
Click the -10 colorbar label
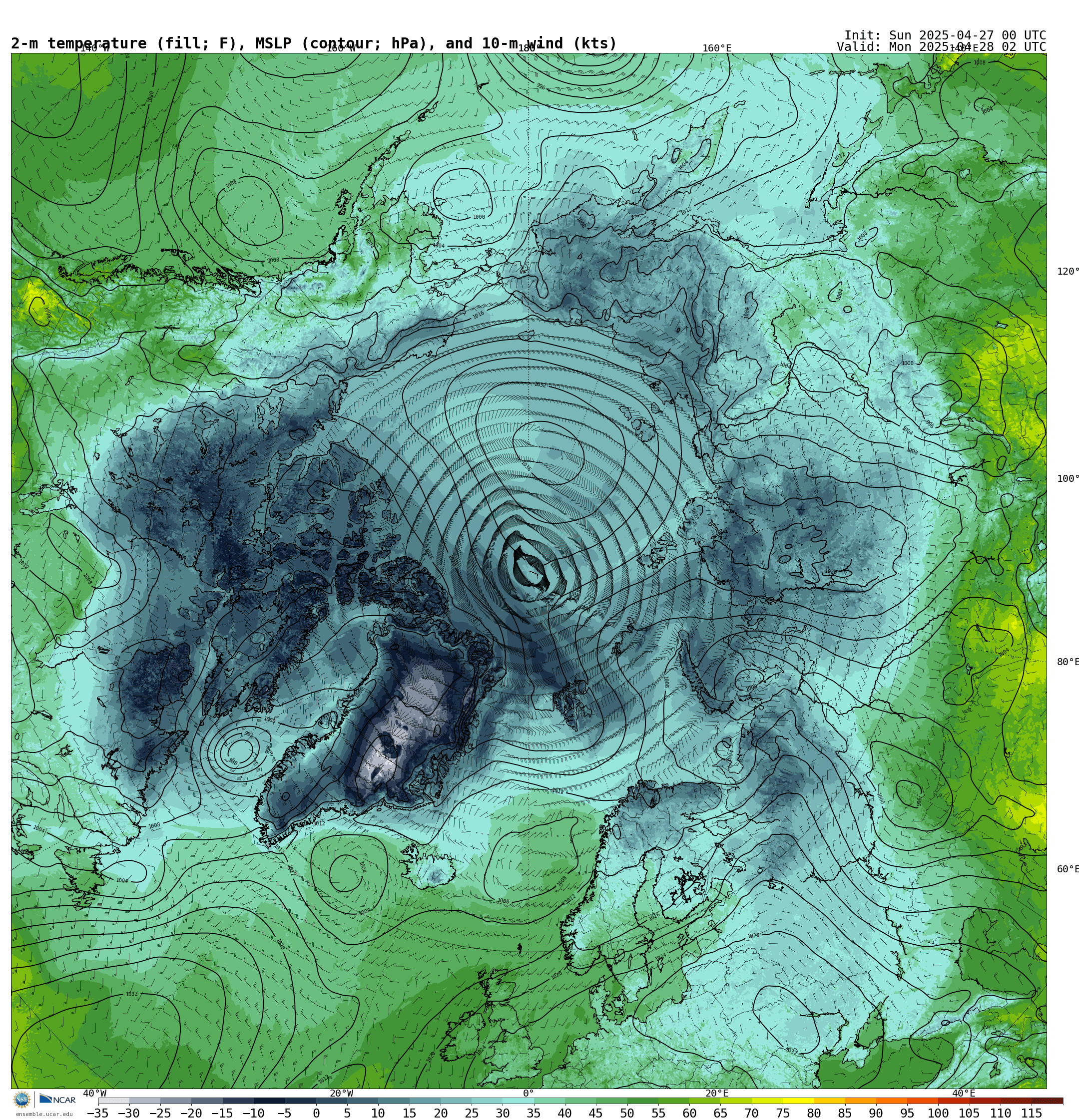[x=253, y=1113]
